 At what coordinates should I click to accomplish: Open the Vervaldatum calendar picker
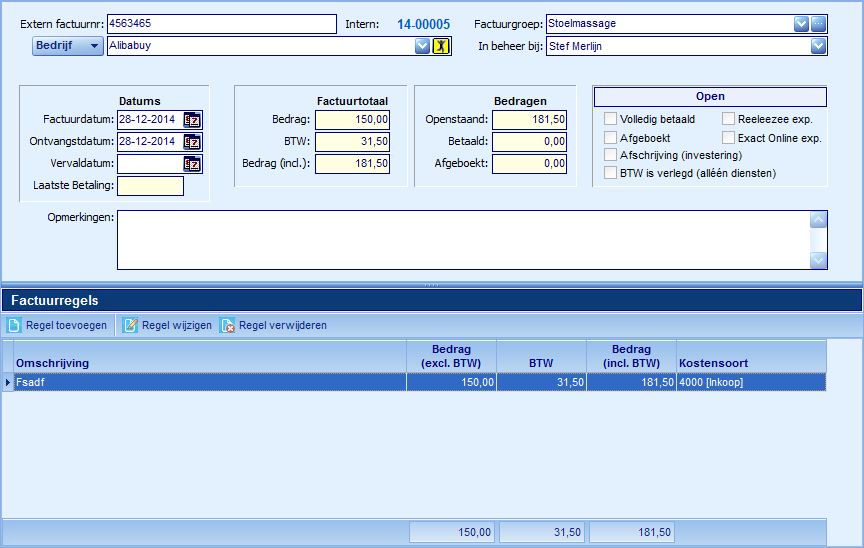(x=192, y=164)
